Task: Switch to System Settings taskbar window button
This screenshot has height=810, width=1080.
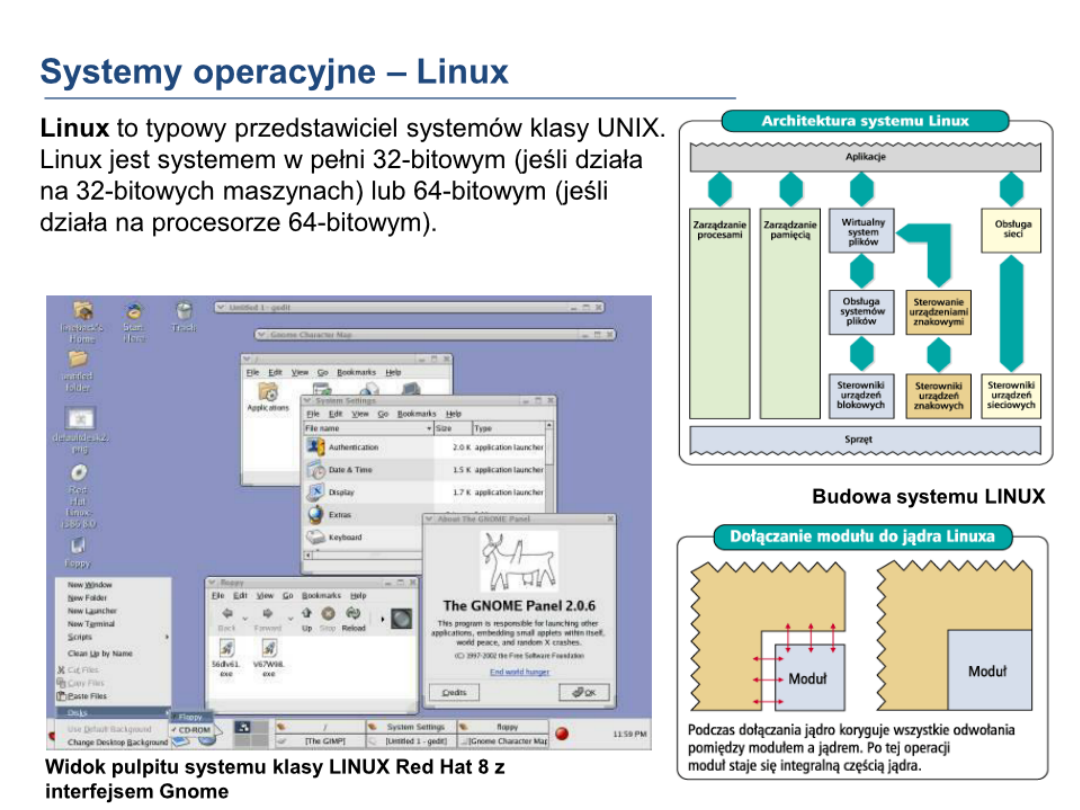Action: point(409,727)
